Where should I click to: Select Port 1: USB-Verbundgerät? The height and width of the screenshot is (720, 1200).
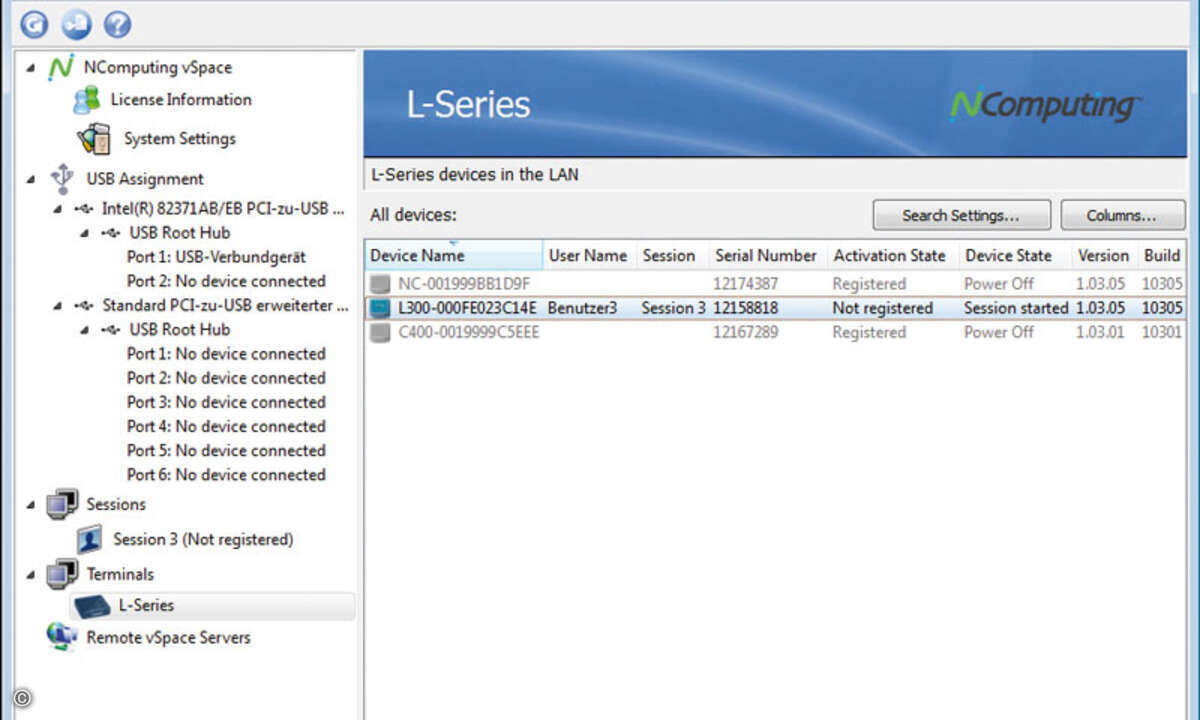(x=216, y=257)
